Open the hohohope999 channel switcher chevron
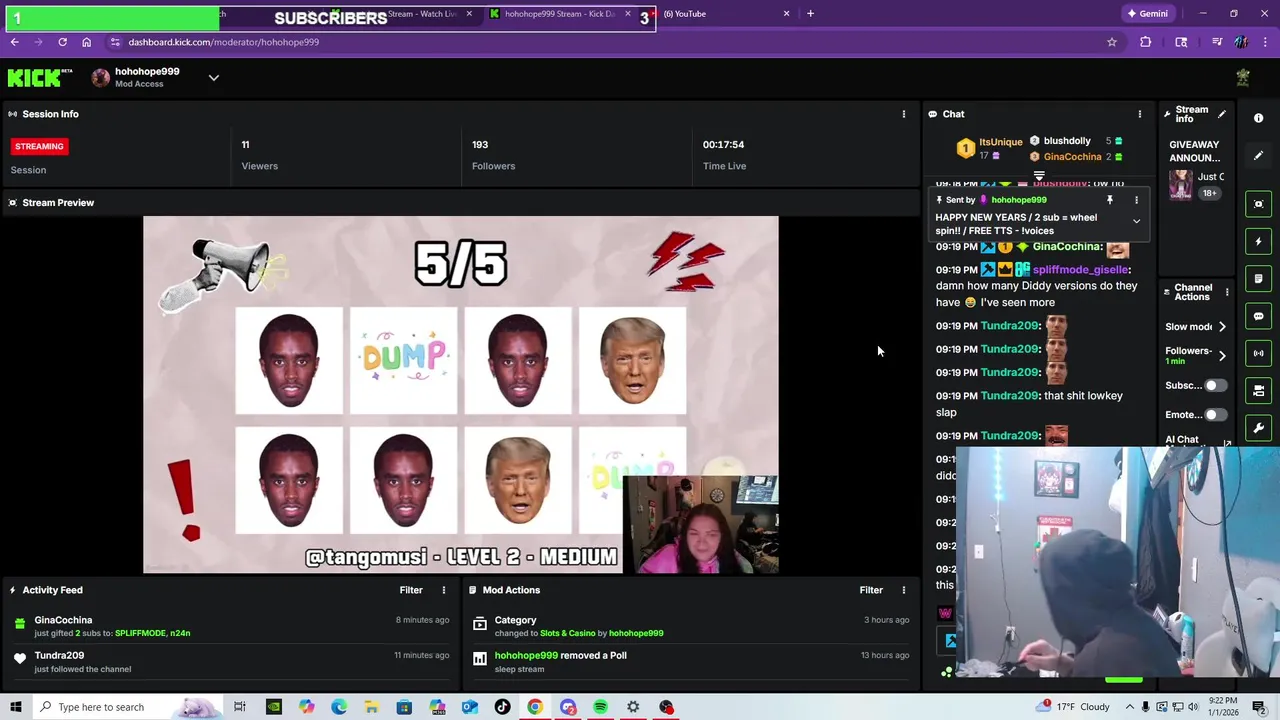This screenshot has width=1280, height=720. click(x=213, y=78)
